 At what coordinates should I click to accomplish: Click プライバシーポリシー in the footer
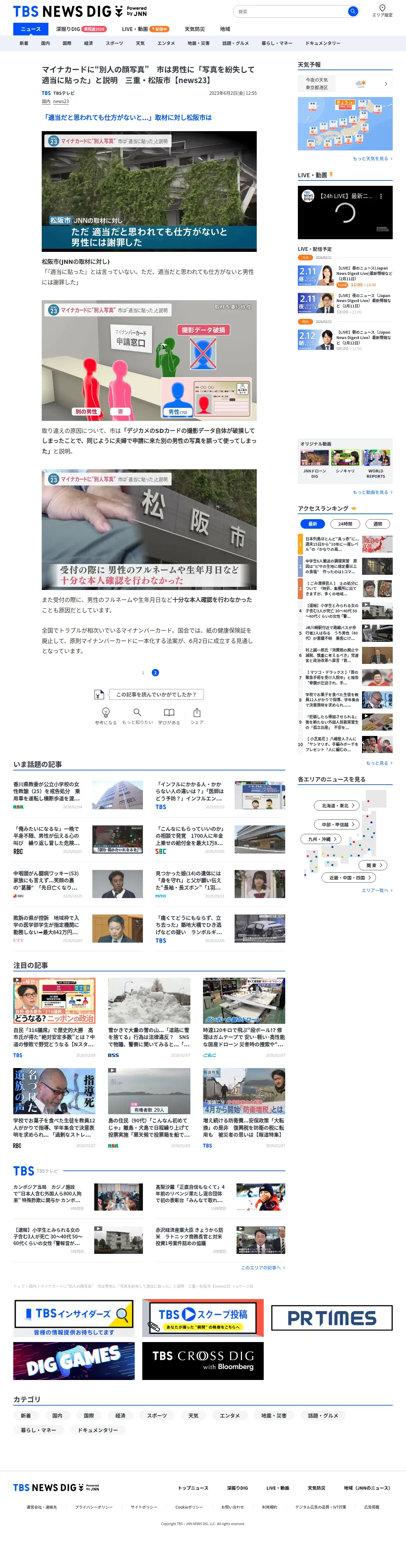[x=94, y=1507]
